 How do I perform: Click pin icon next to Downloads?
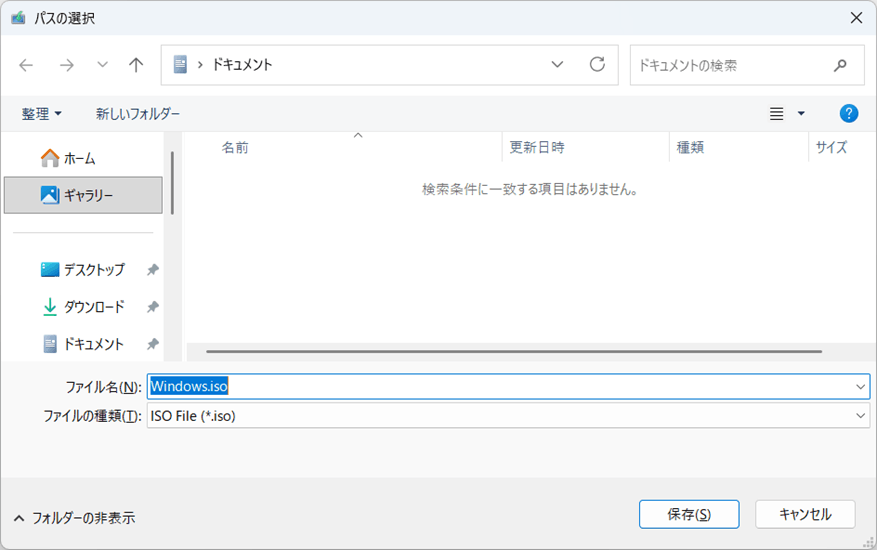pos(152,307)
